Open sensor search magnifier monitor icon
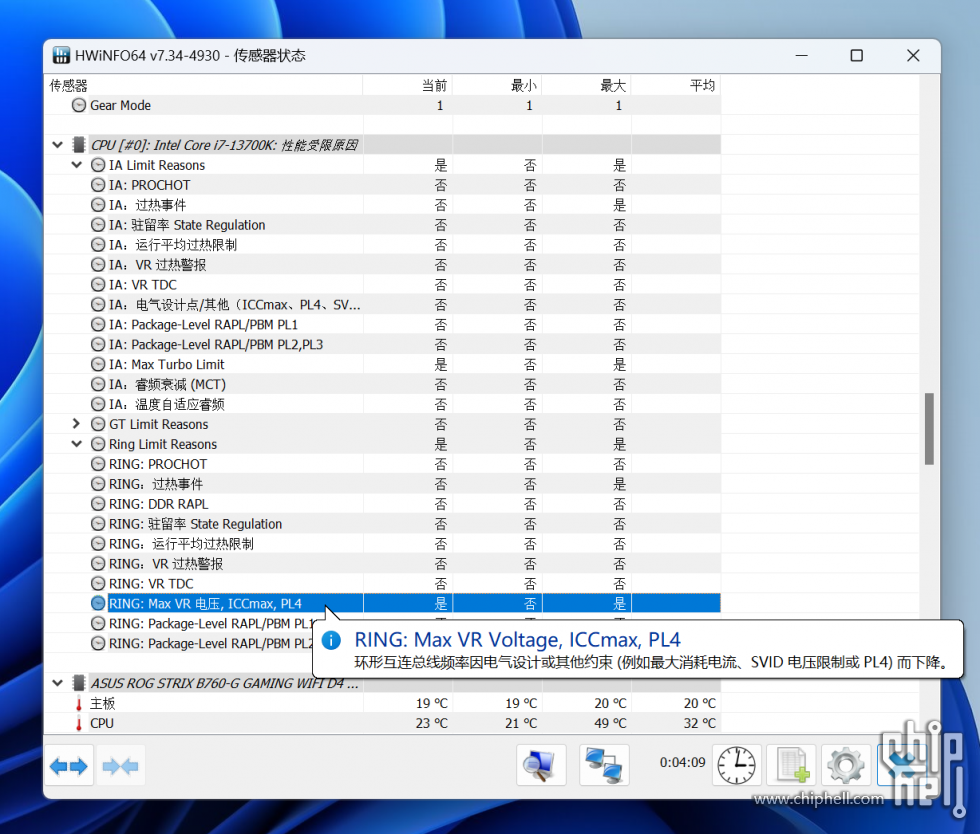Screen dimensions: 980x834 541,766
